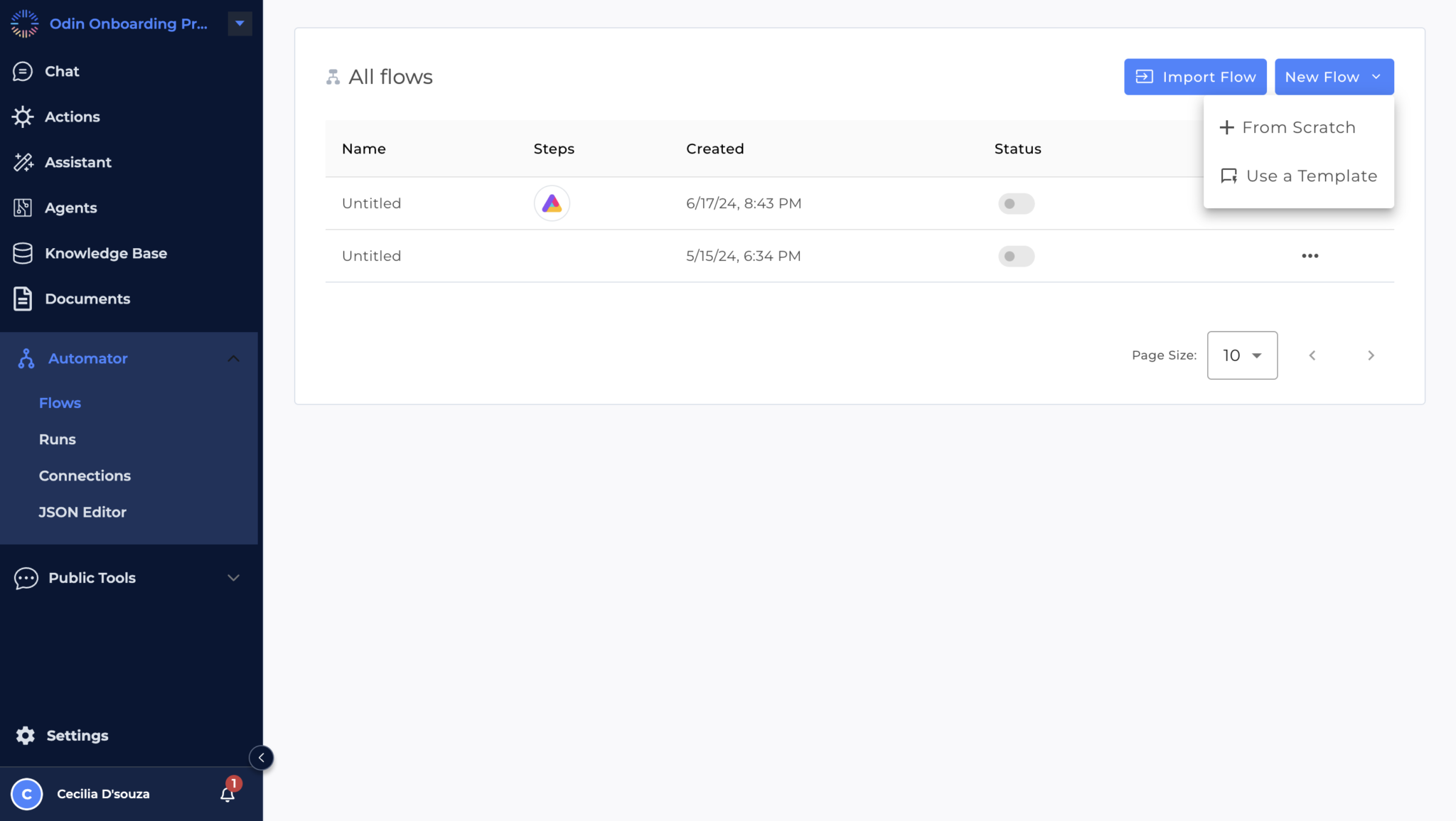Select the Documents icon
1456x821 pixels.
click(23, 299)
